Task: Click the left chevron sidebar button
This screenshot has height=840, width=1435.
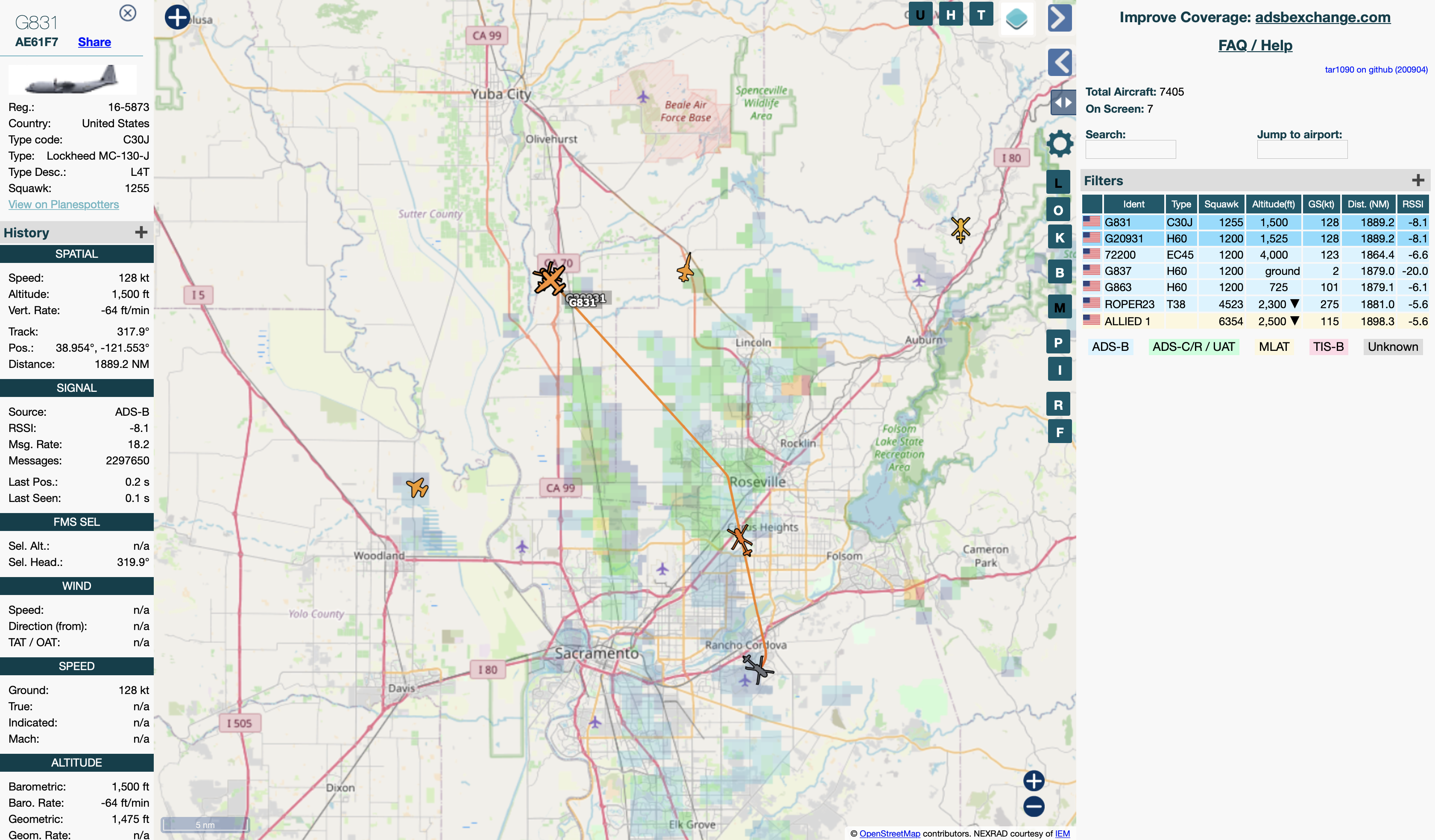Action: [x=1060, y=62]
